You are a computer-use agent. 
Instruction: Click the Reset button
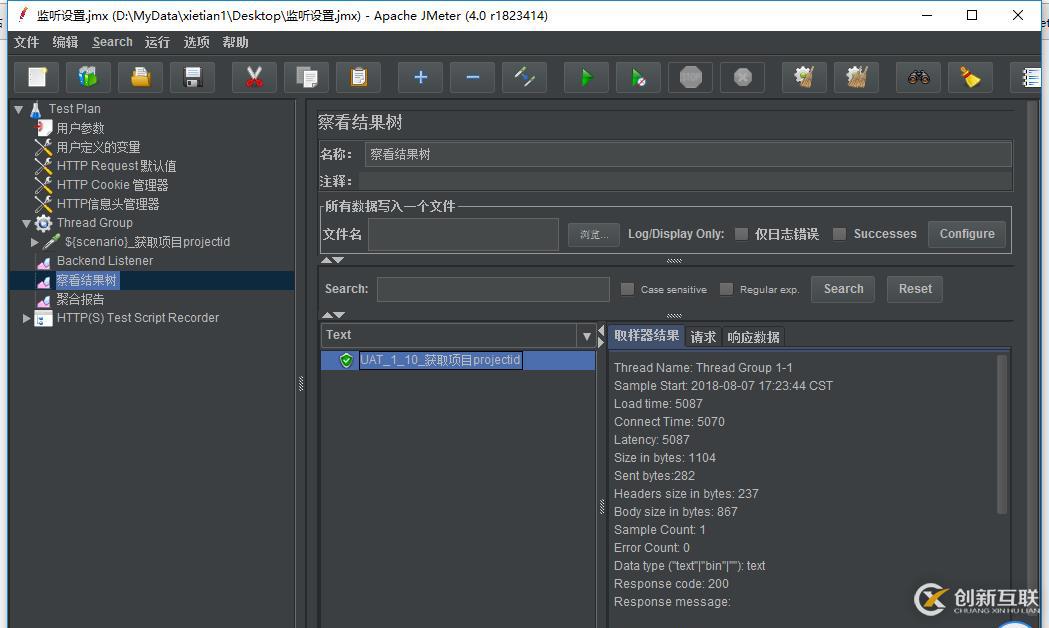[x=914, y=289]
